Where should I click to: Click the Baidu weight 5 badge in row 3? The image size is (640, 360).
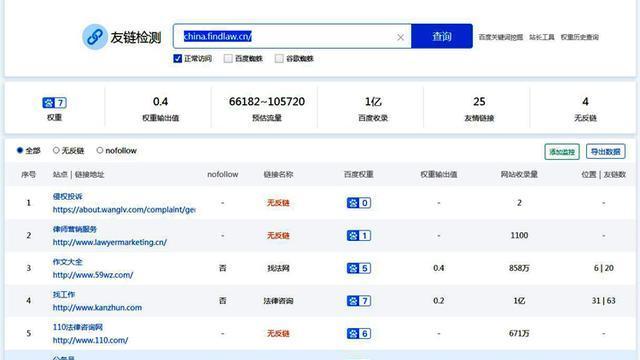coord(359,268)
